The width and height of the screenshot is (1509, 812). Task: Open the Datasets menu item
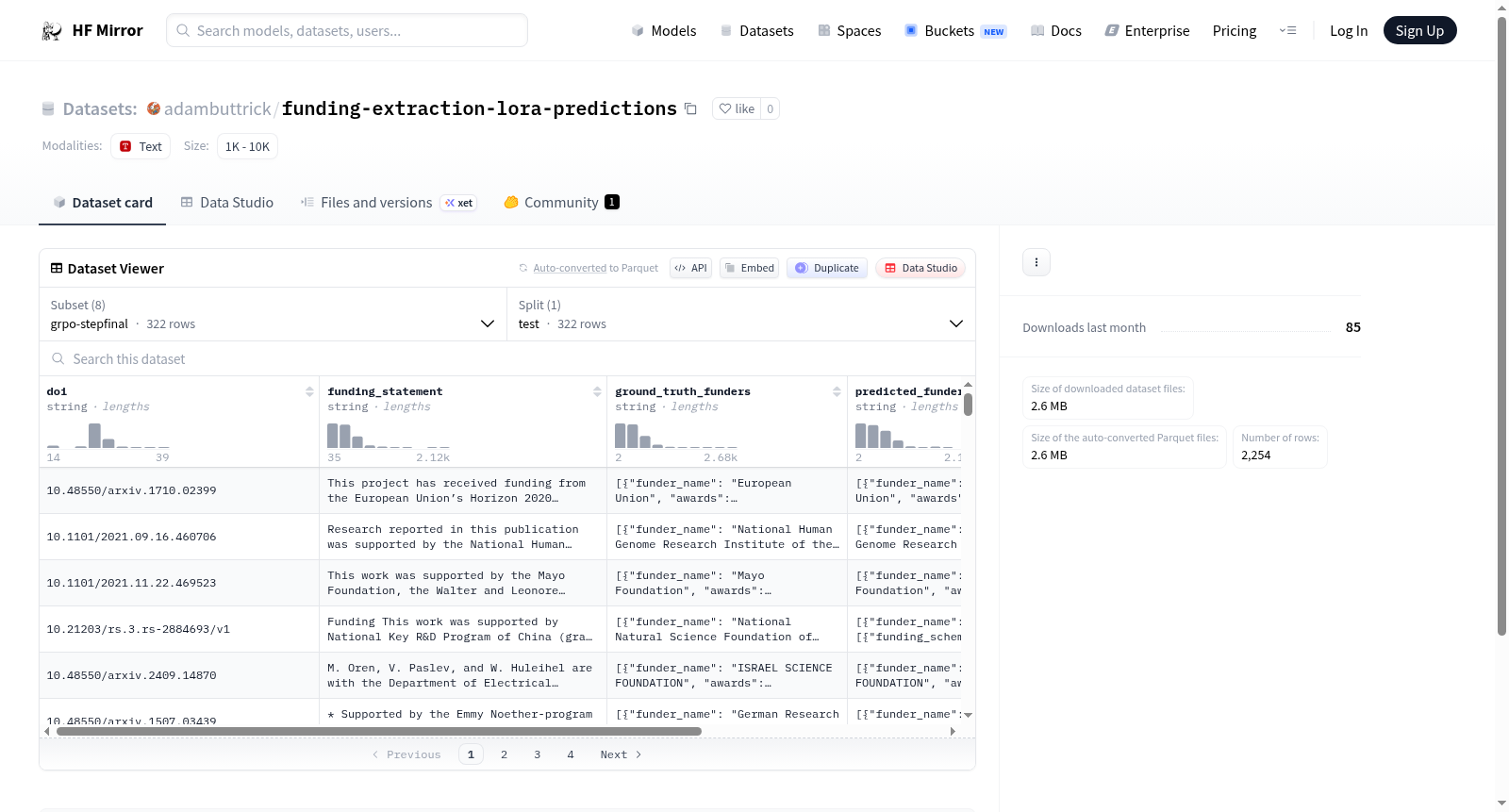coord(756,31)
